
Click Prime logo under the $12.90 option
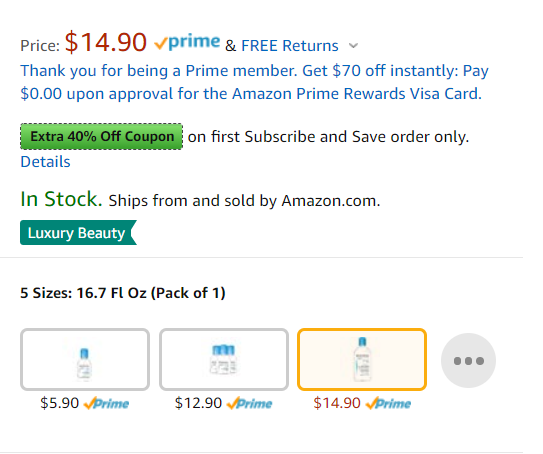(x=249, y=403)
